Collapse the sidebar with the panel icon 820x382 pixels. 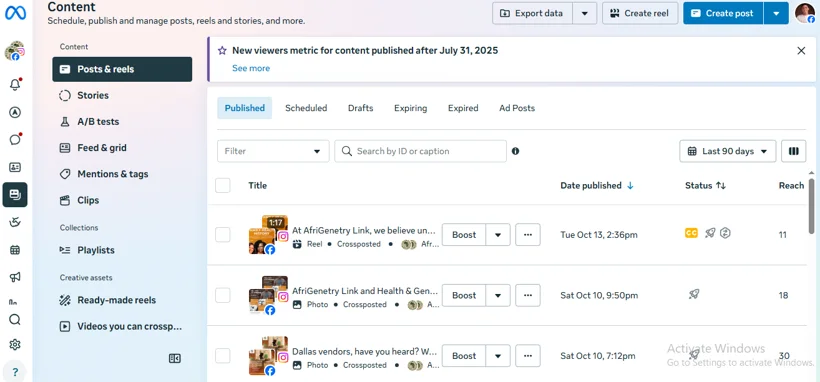175,358
